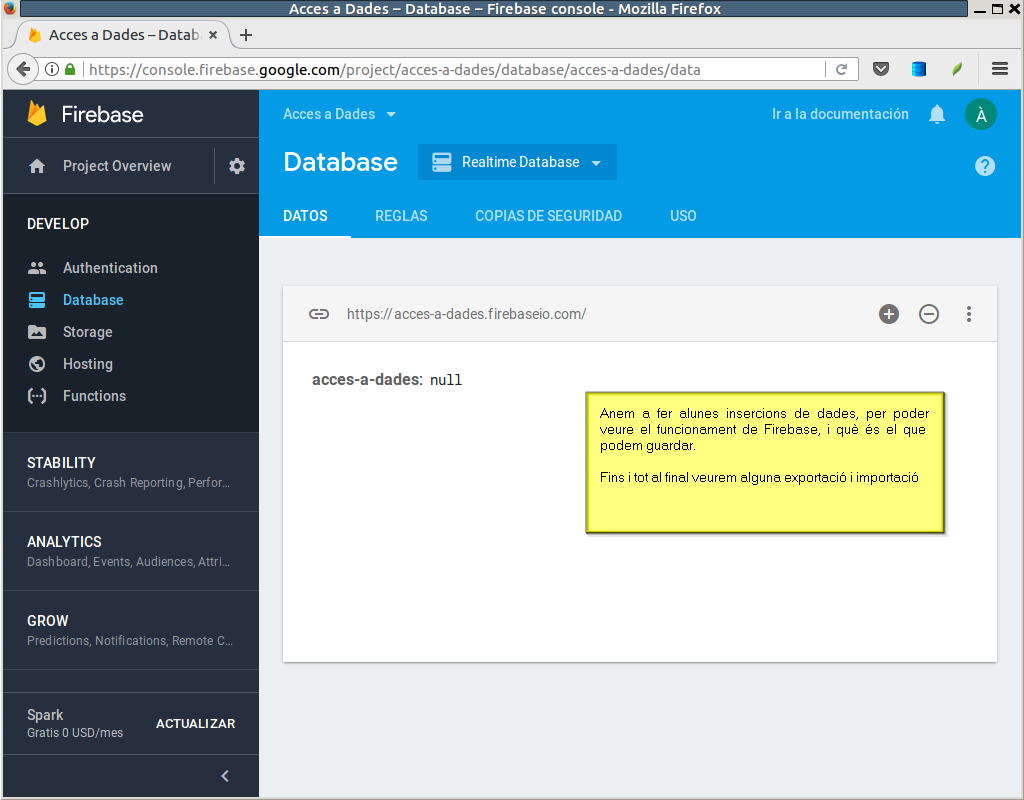Show site information icon in URL bar
1024x800 pixels.
(x=52, y=69)
